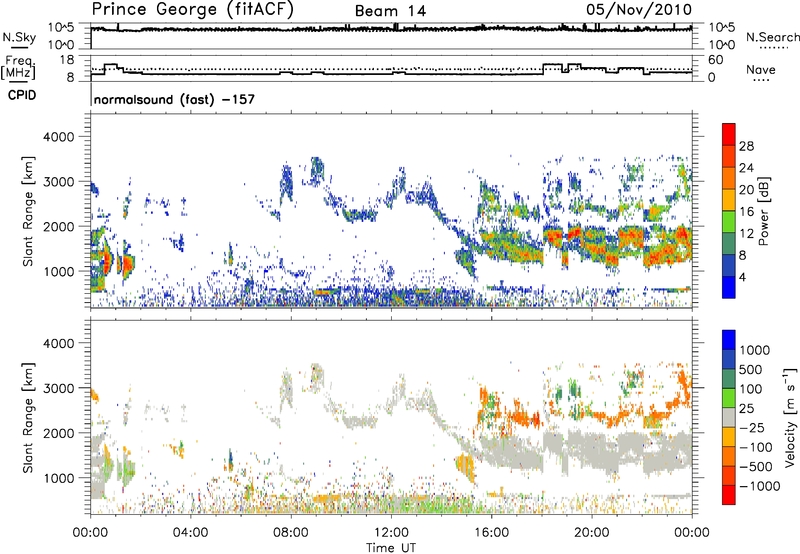Click the "N.Search" legend label
Image resolution: width=800 pixels, height=554 pixels.
(x=772, y=37)
